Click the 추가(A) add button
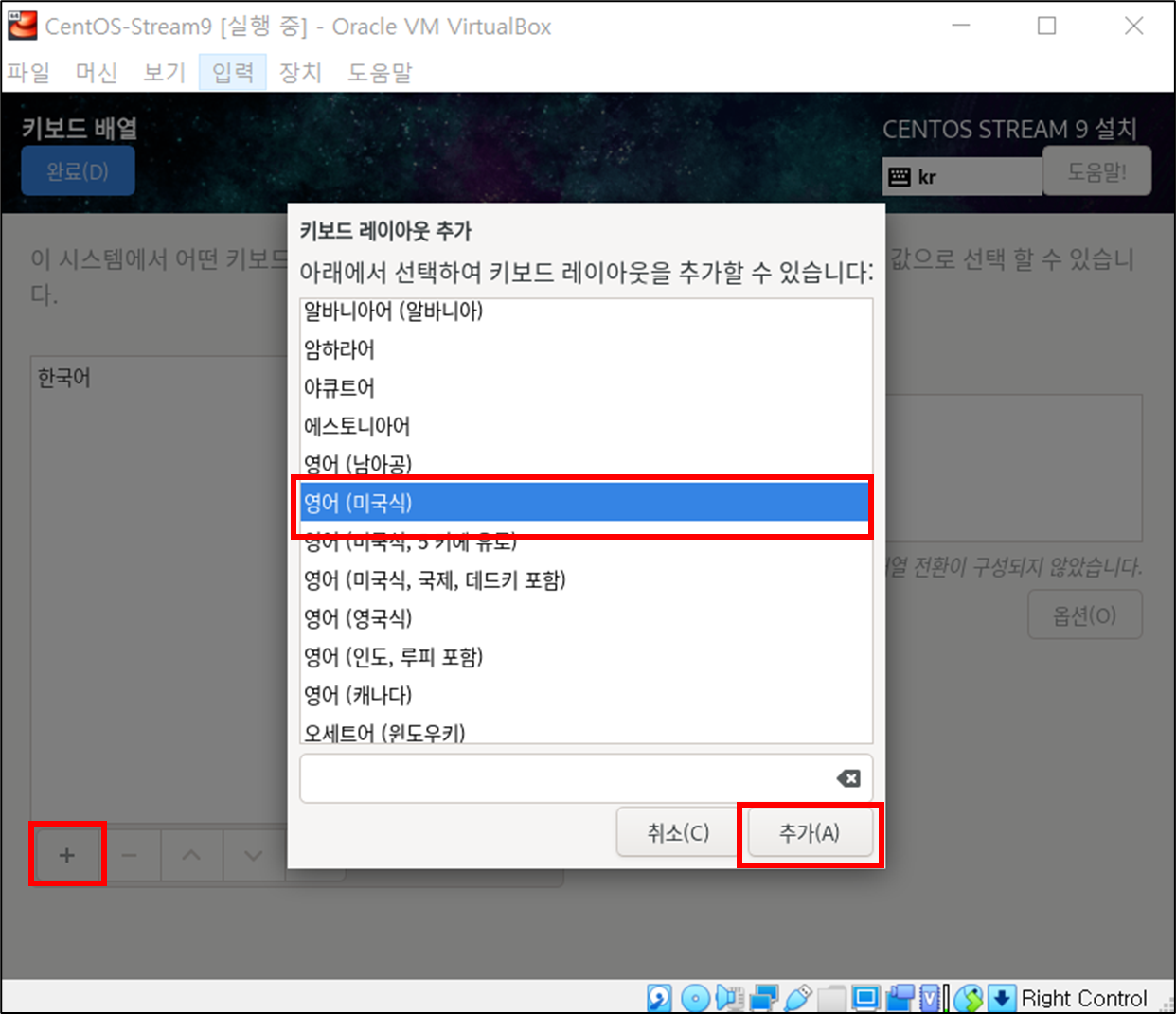This screenshot has height=1014, width=1176. pyautogui.click(x=810, y=832)
